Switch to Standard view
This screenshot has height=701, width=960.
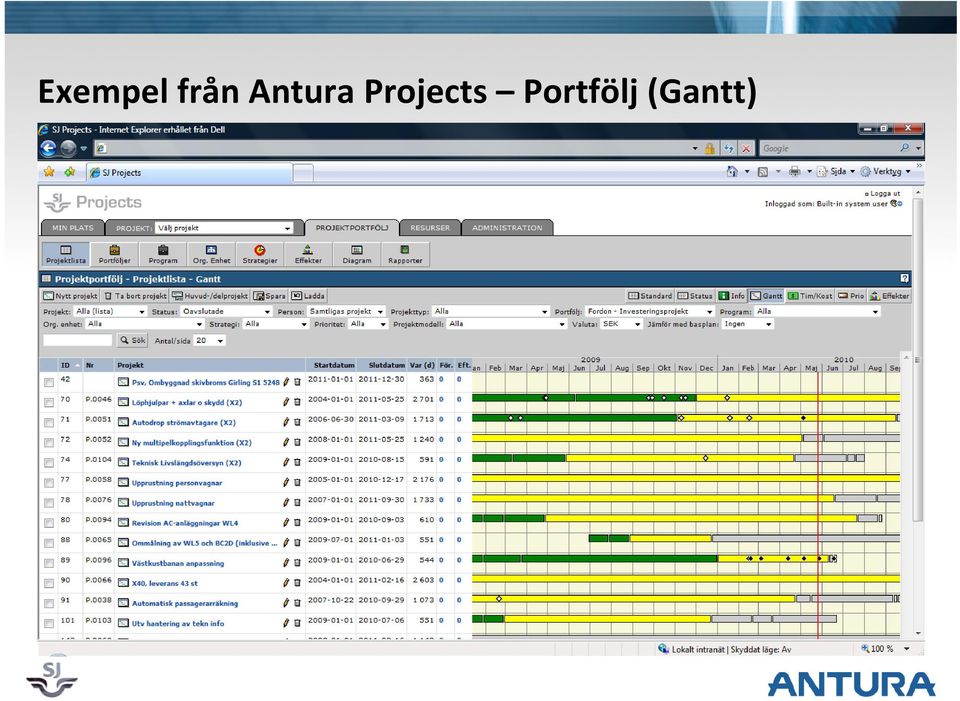coord(650,296)
